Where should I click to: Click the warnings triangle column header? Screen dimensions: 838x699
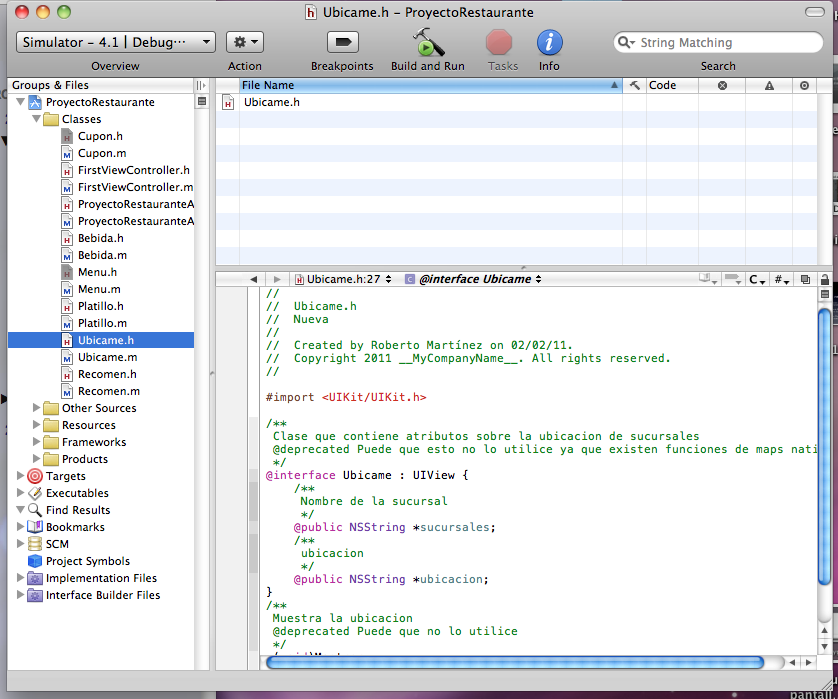click(x=769, y=86)
